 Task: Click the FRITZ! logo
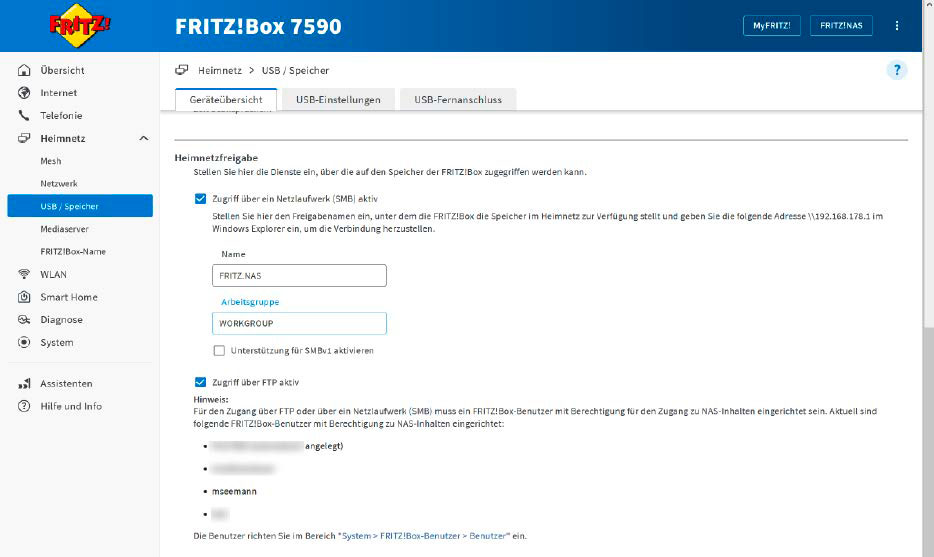click(x=79, y=26)
